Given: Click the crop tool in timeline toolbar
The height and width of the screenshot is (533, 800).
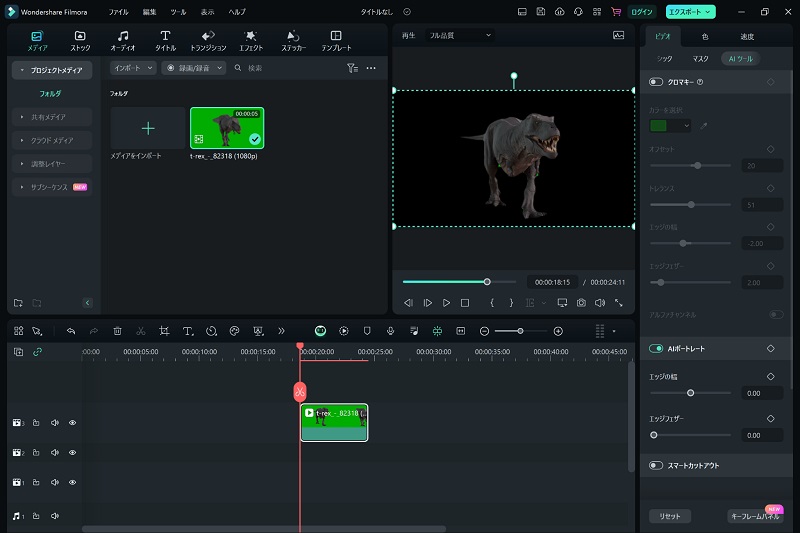Looking at the screenshot, I should click(163, 331).
